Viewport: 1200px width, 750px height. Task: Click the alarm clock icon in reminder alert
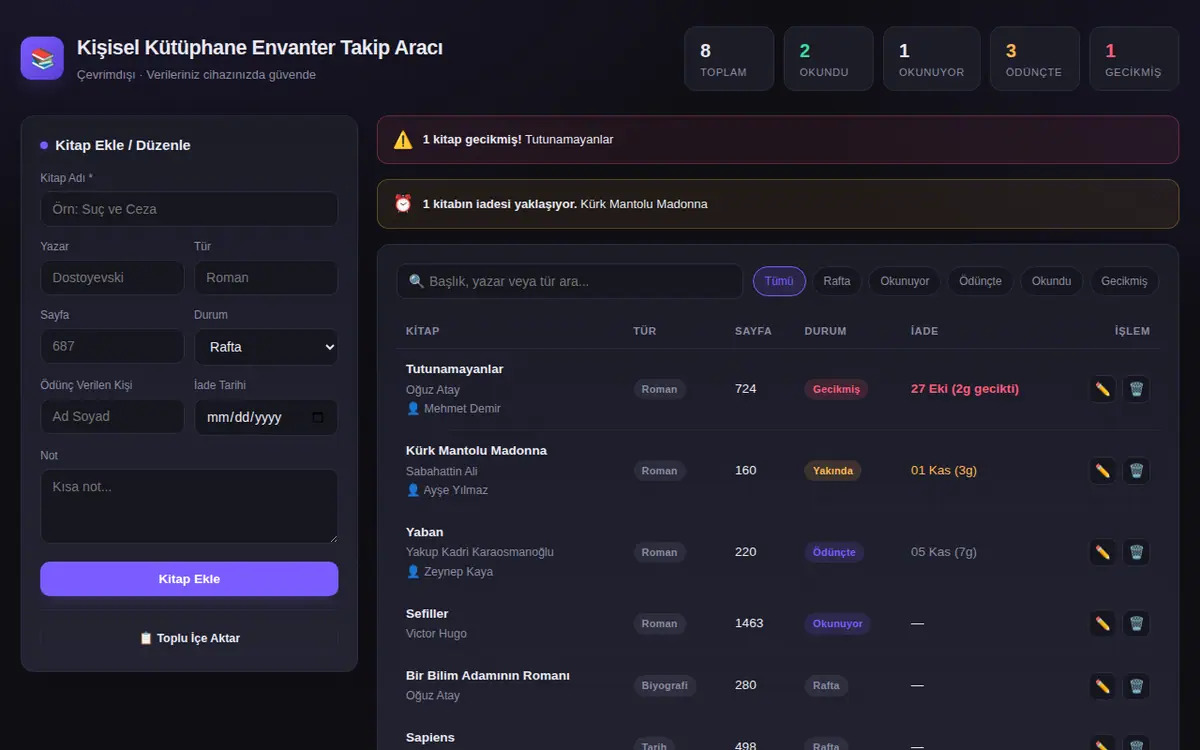403,204
